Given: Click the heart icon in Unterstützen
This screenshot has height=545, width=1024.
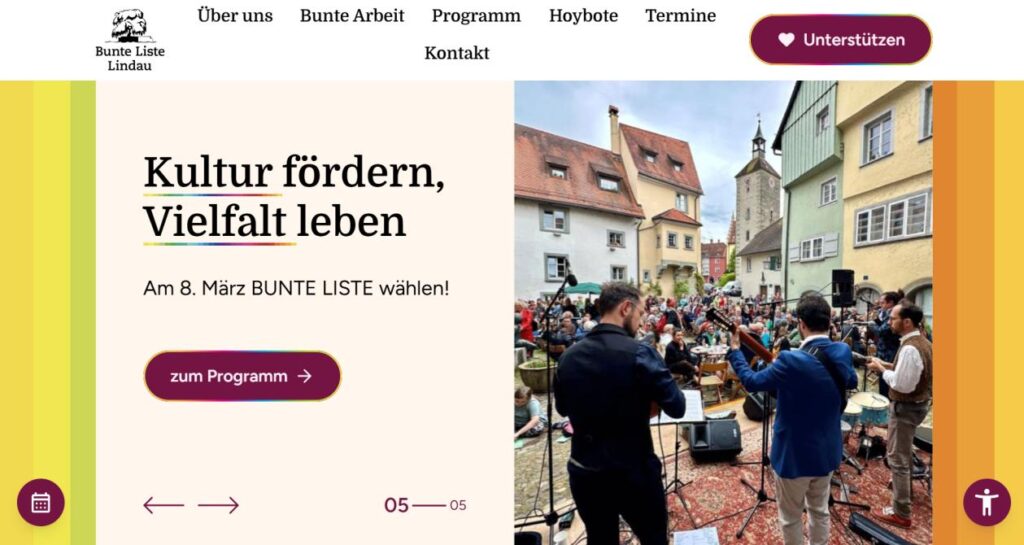Looking at the screenshot, I should (x=786, y=40).
